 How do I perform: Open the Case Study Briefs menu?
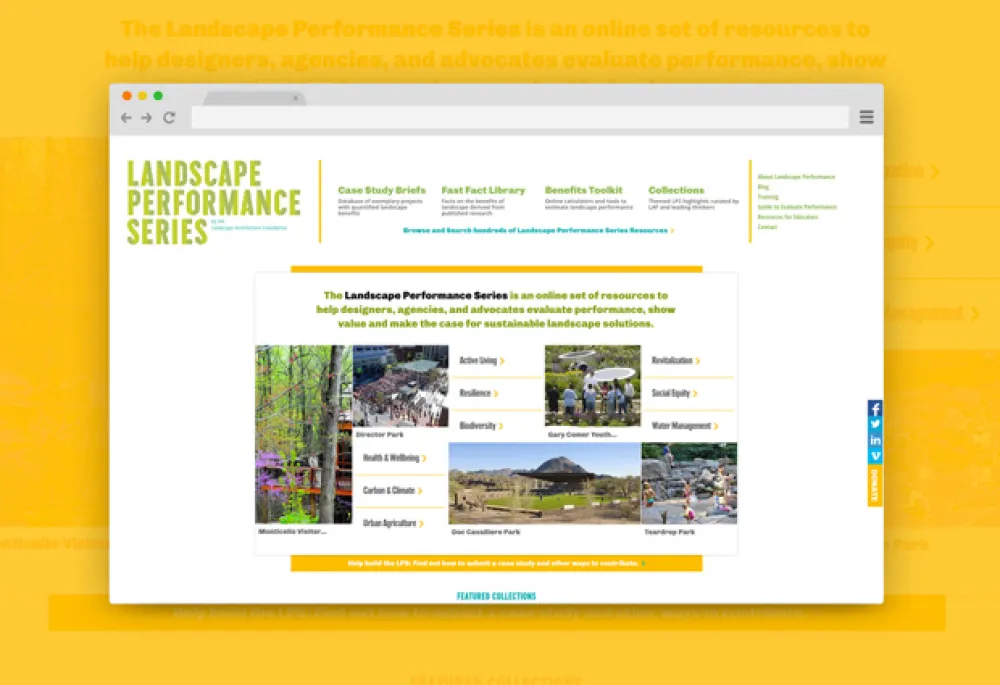click(x=381, y=190)
